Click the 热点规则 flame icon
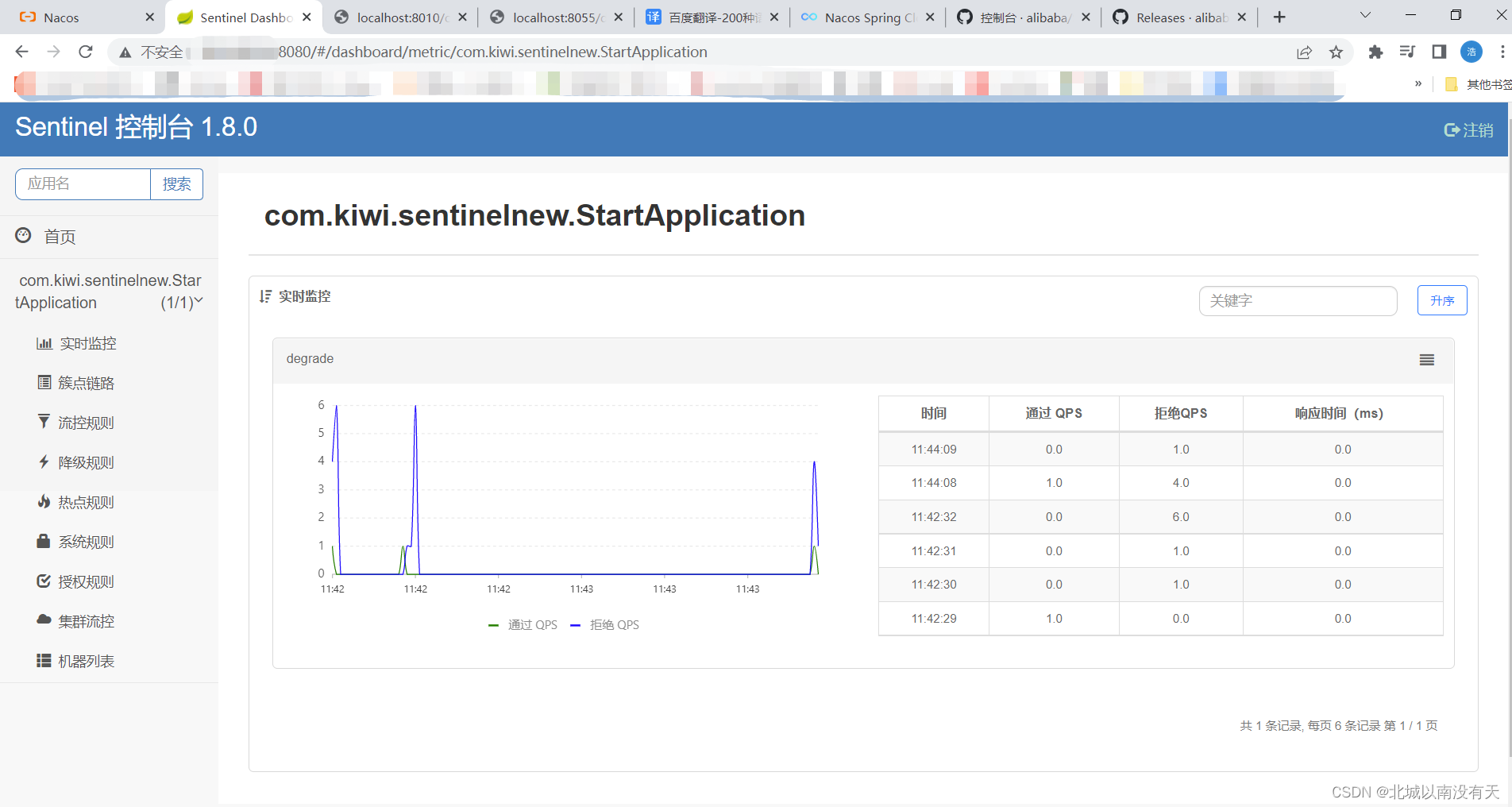The width and height of the screenshot is (1512, 807). click(44, 501)
